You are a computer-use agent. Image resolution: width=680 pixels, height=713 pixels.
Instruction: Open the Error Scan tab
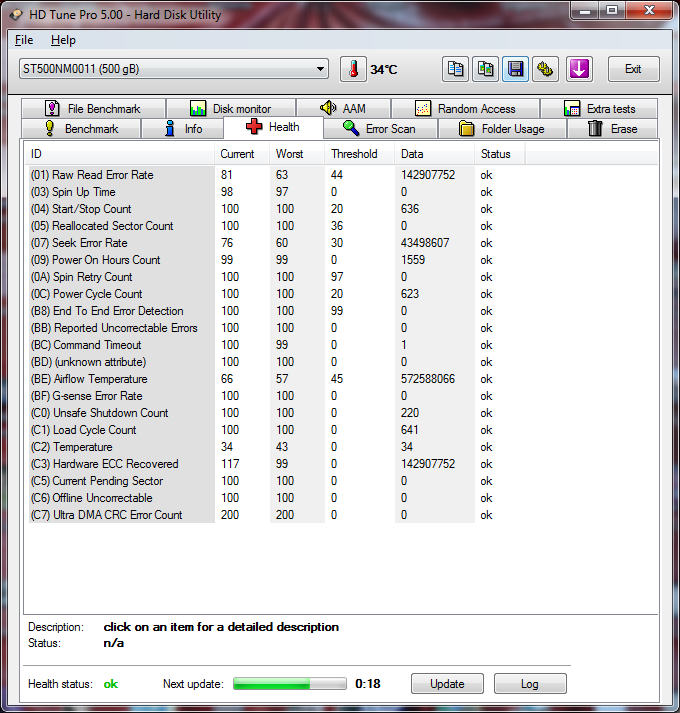tap(378, 128)
